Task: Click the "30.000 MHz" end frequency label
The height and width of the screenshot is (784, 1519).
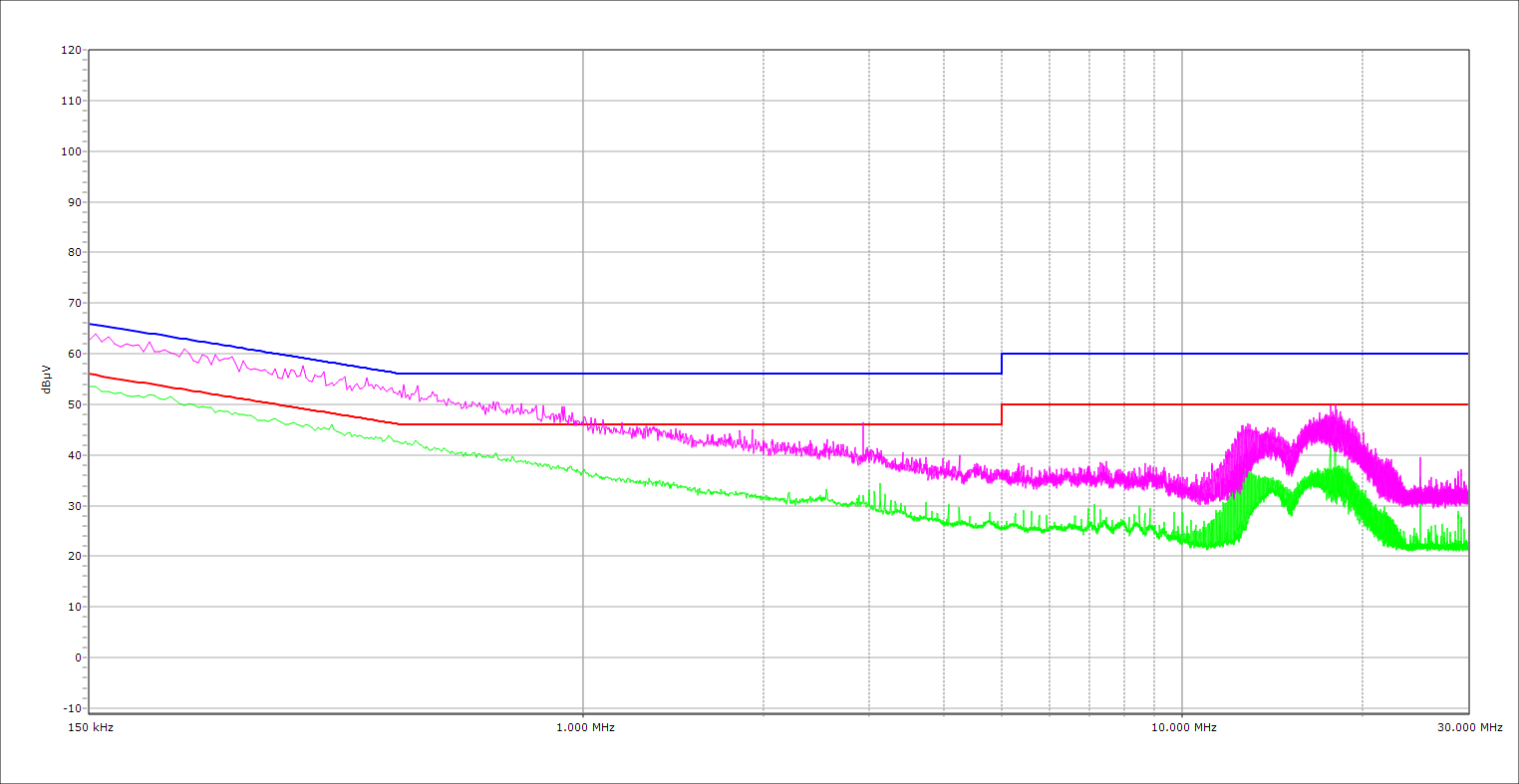Action: pyautogui.click(x=1469, y=727)
